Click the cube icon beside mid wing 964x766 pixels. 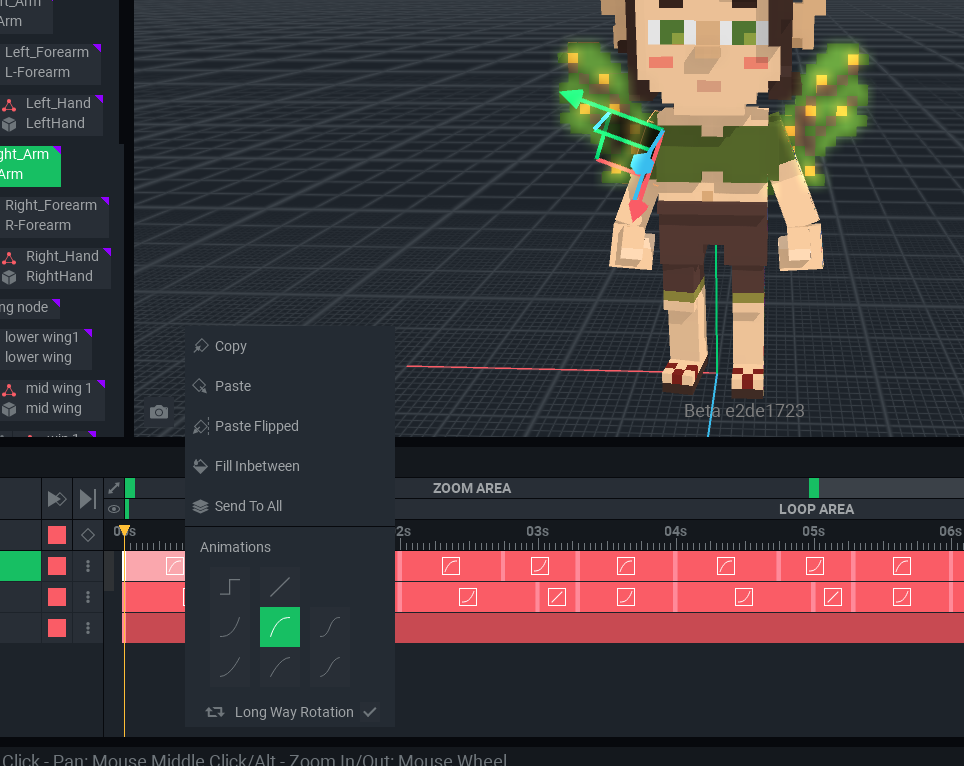pos(9,409)
